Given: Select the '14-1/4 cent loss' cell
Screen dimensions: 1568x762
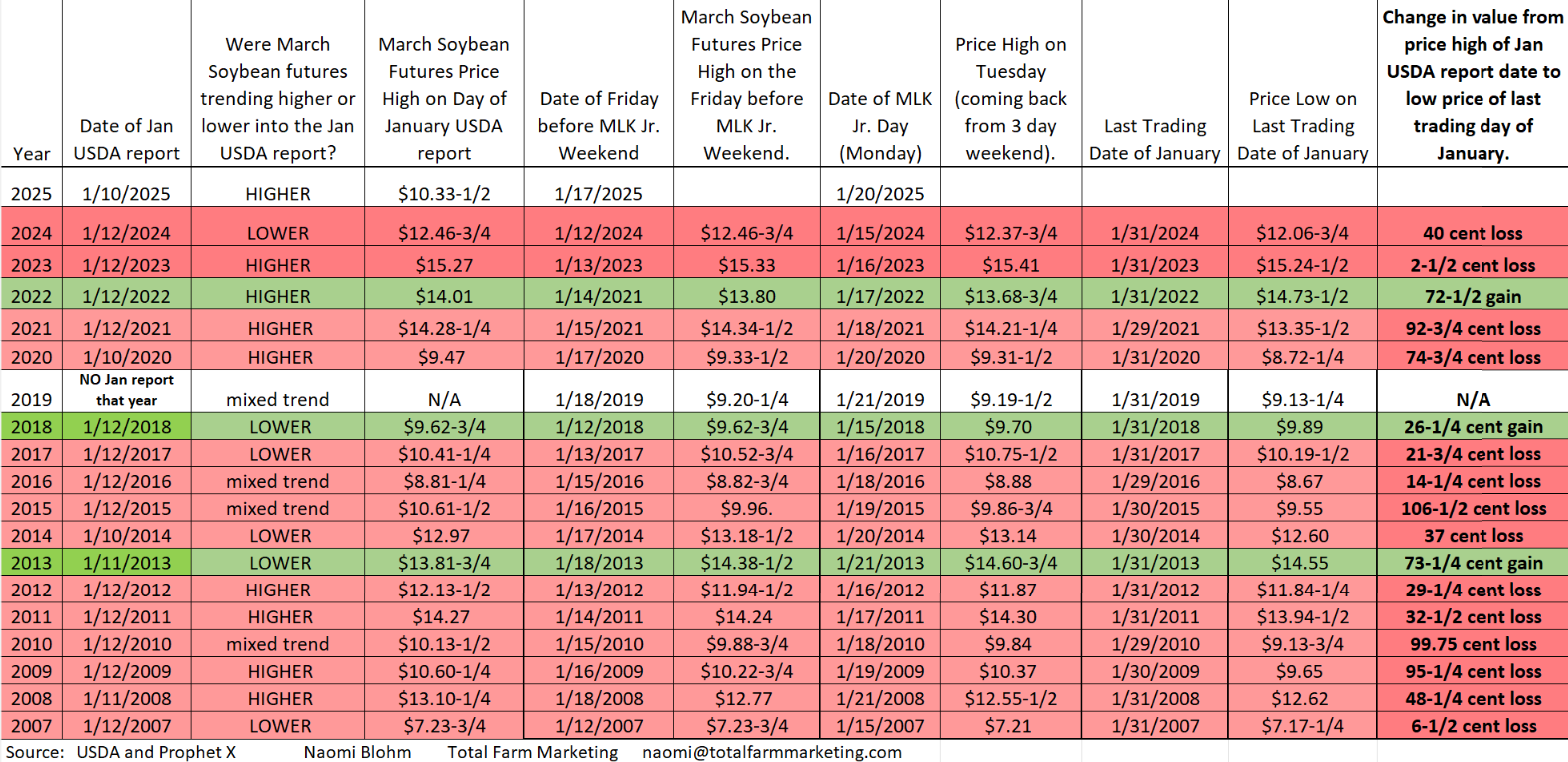Looking at the screenshot, I should (1472, 480).
